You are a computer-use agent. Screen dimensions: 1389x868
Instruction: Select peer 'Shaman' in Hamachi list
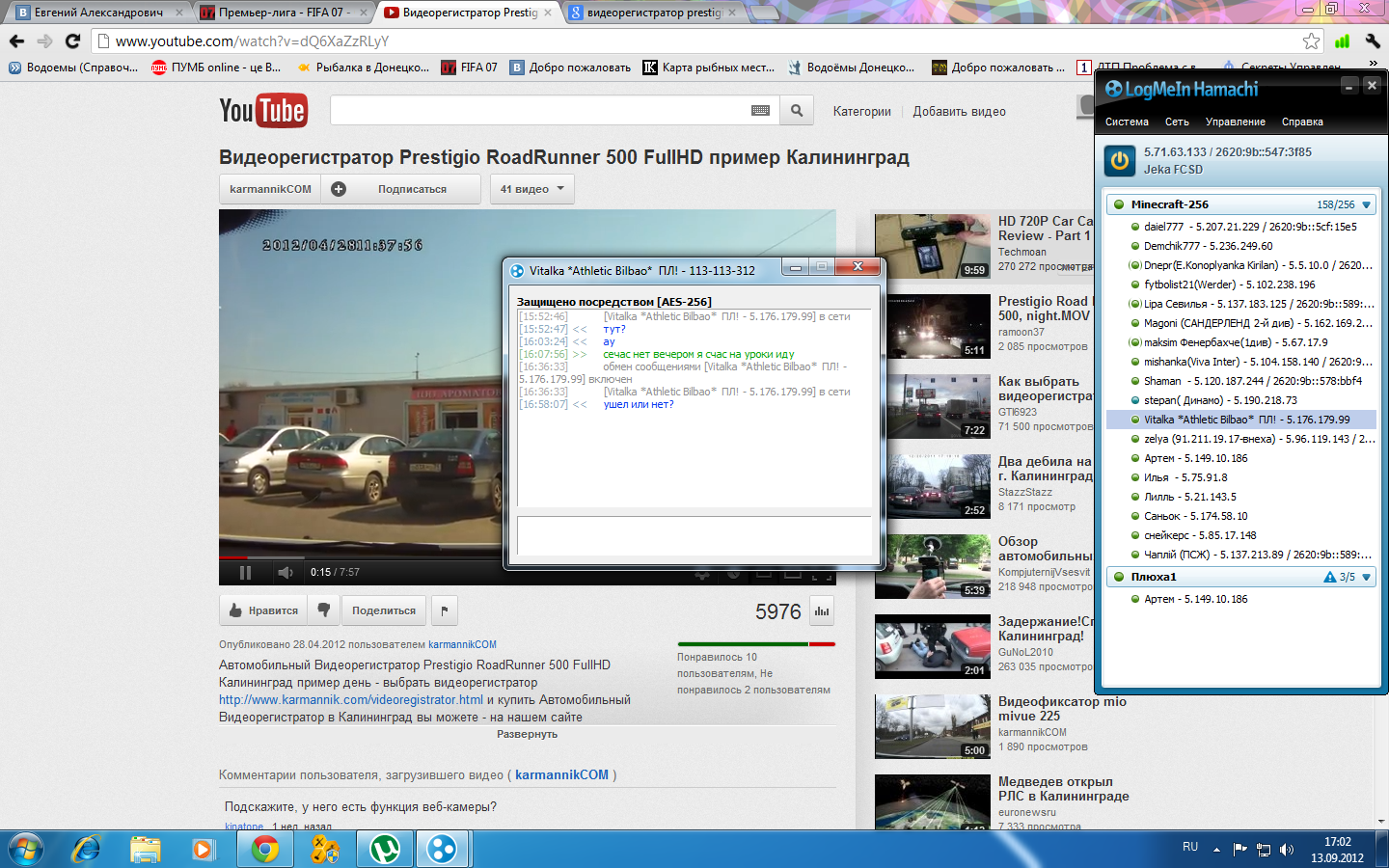pos(1240,381)
